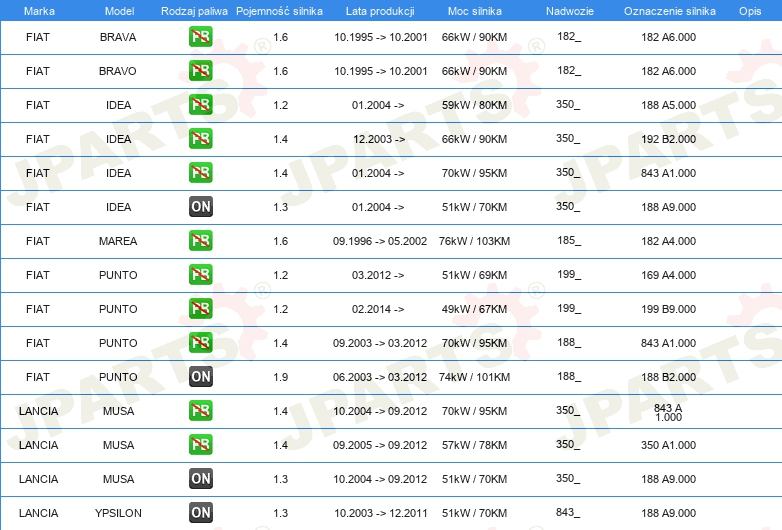Click engine capacity 1.9
The height and width of the screenshot is (530, 782).
coord(280,377)
